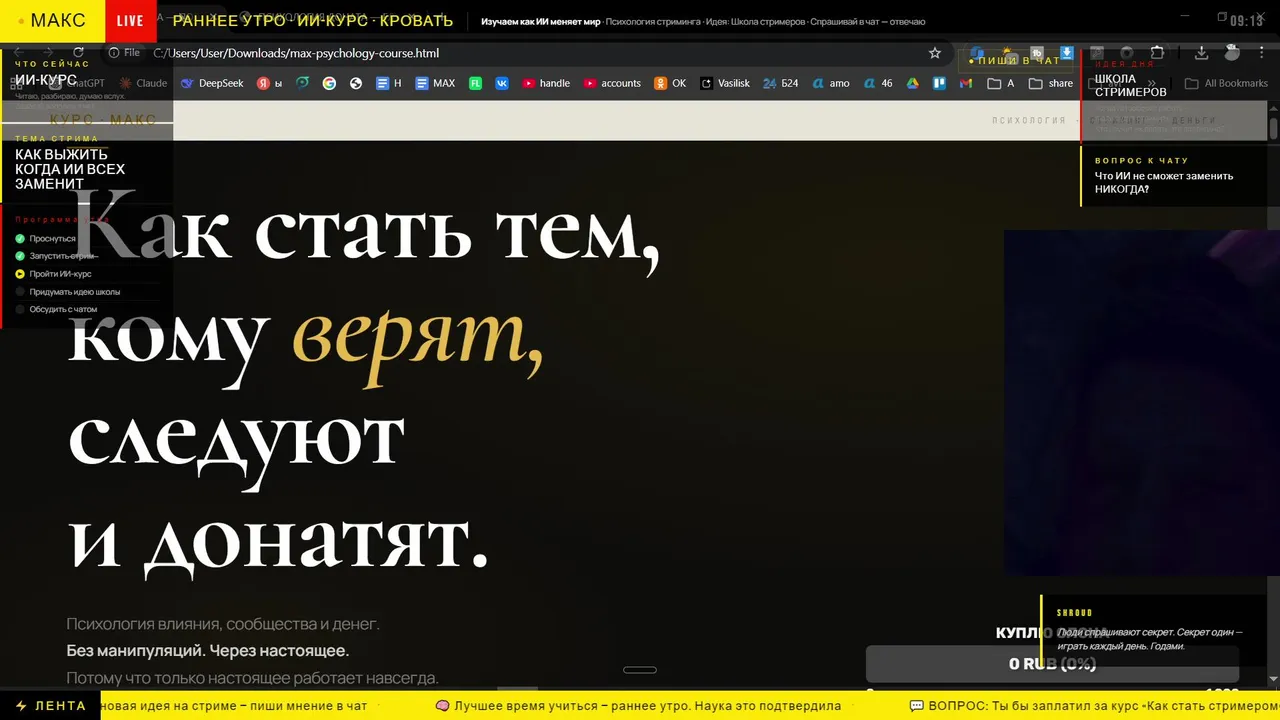
Task: Open the amo bookmark
Action: [831, 83]
